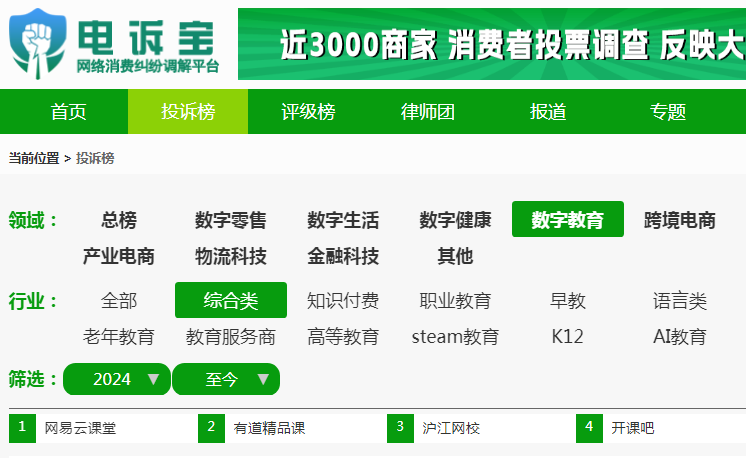This screenshot has height=458, width=746.
Task: Select 老年教育 in the industry list
Action: tap(118, 337)
